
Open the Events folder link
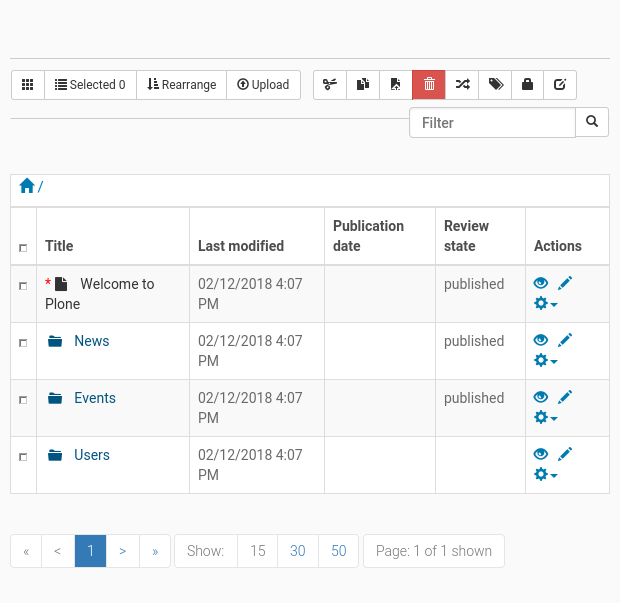(95, 398)
